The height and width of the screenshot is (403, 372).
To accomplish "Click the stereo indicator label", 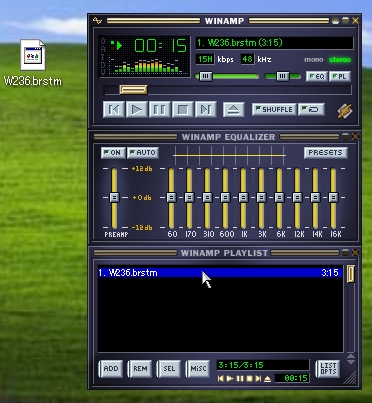I will 340,60.
